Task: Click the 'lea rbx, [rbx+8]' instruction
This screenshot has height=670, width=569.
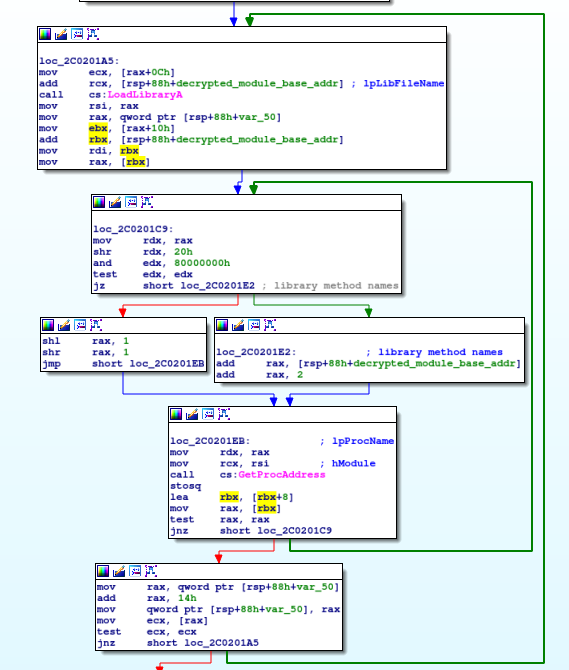Action: pyautogui.click(x=232, y=497)
